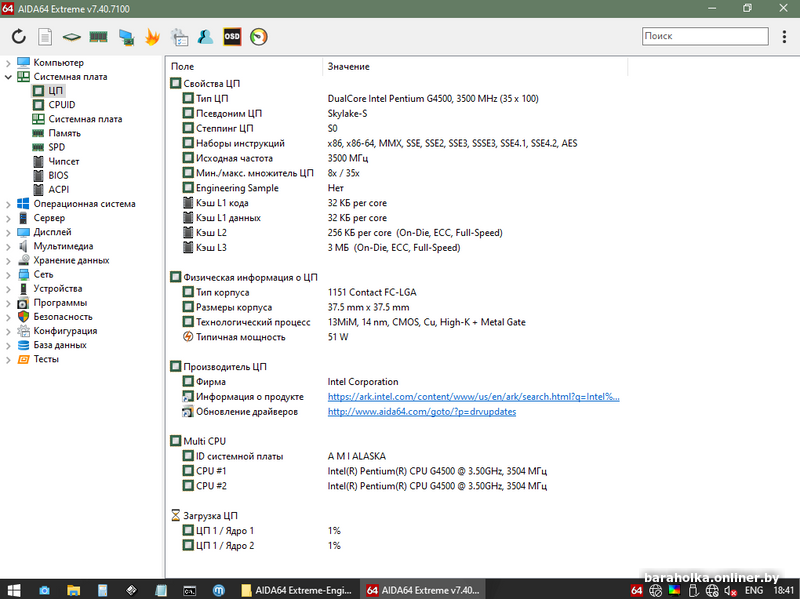Click the gauge-shaped toolbar icon

259,37
